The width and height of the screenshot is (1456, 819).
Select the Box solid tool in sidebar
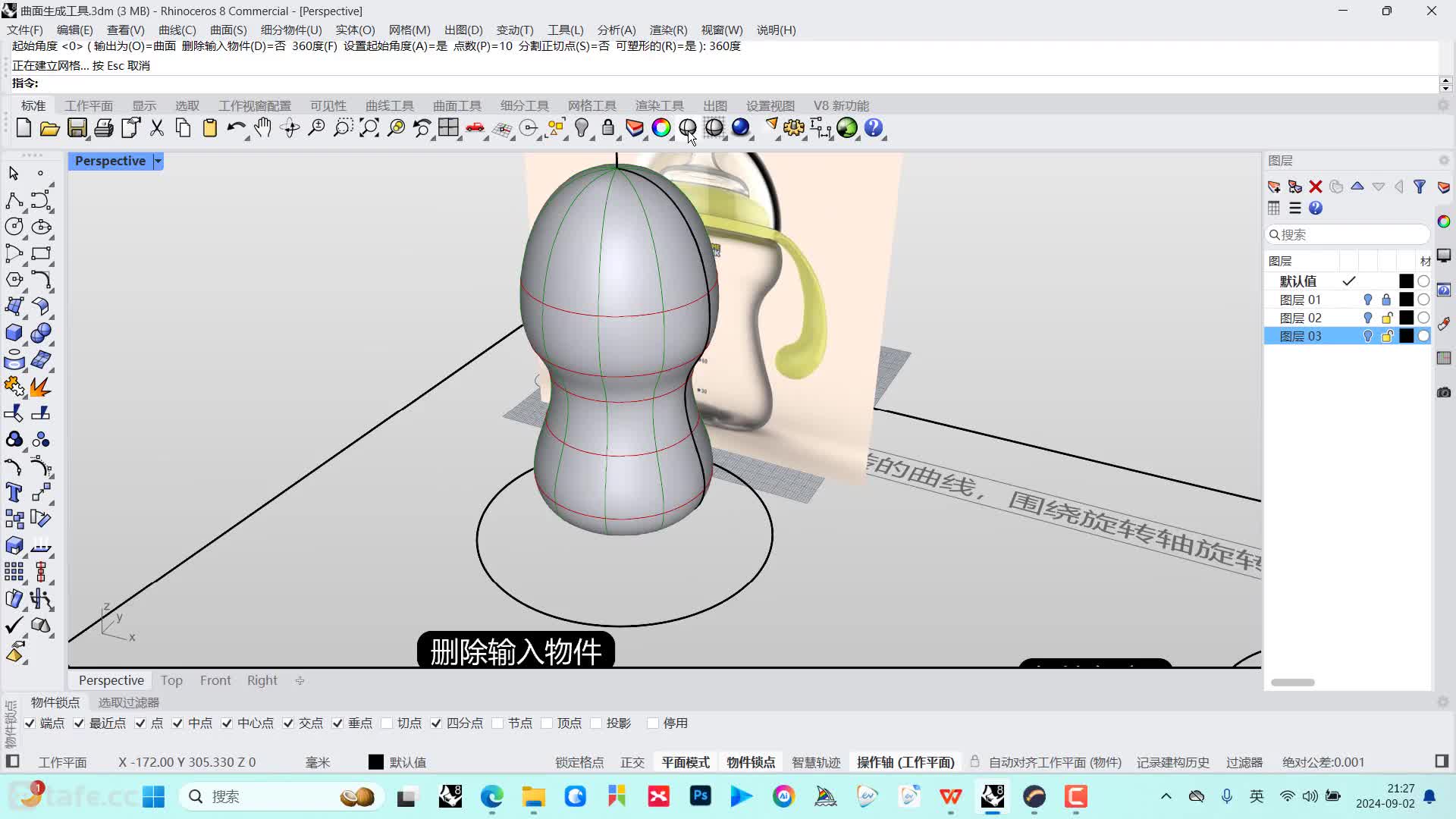click(x=14, y=333)
